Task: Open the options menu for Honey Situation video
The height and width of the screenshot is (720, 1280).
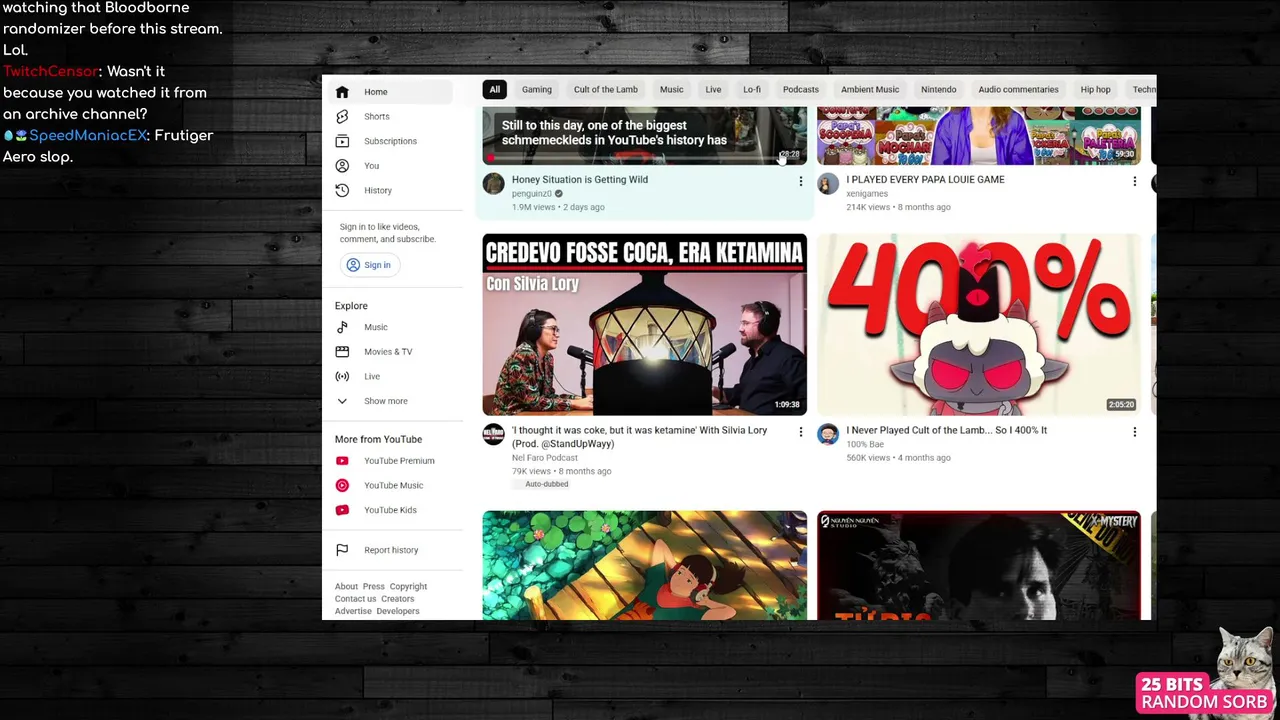Action: pos(800,181)
